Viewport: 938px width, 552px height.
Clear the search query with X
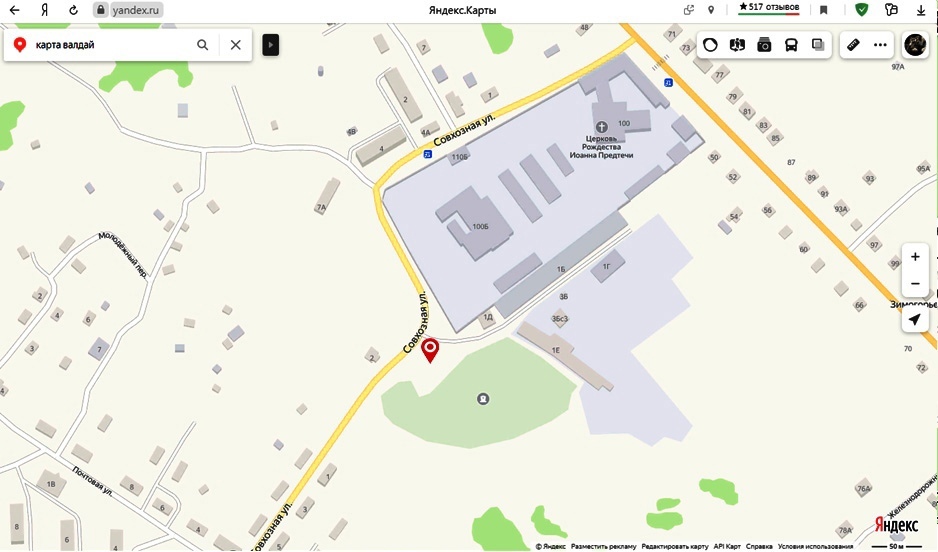pos(236,45)
